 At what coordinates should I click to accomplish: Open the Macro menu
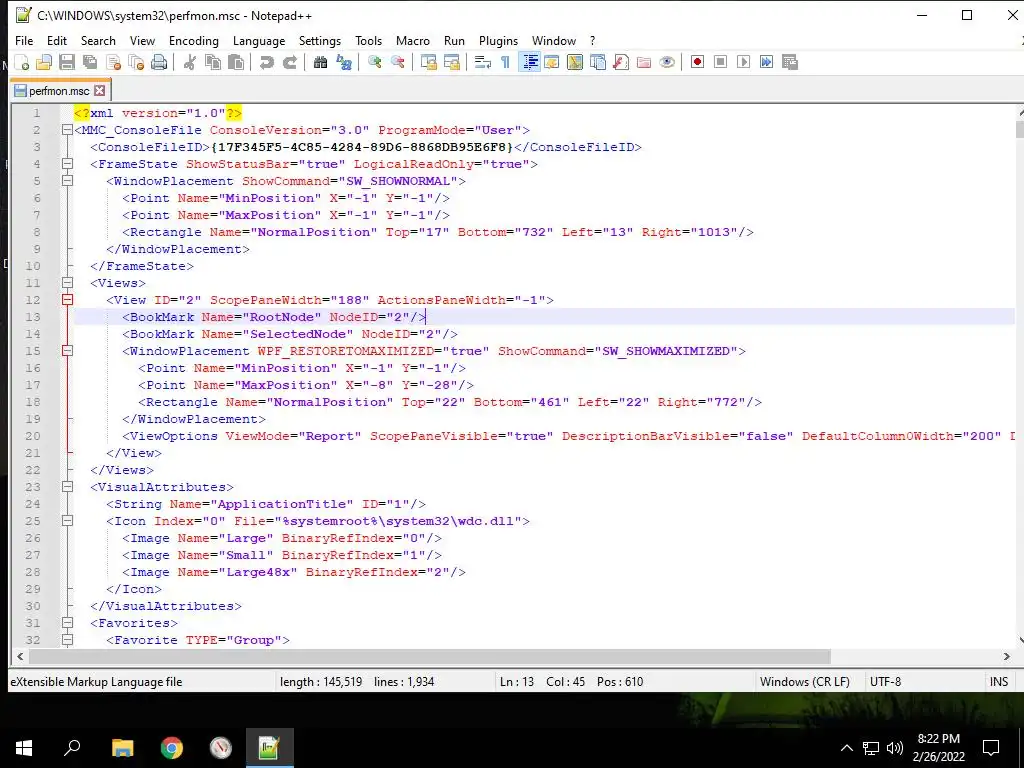[413, 40]
